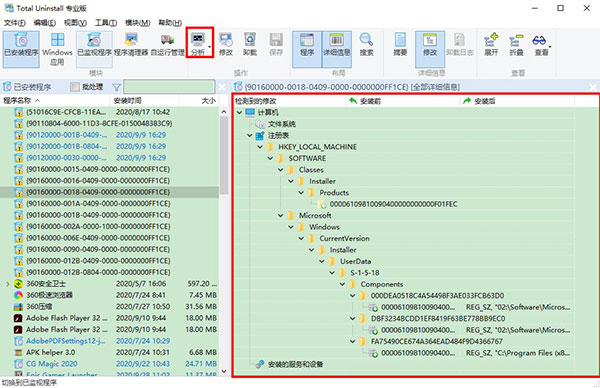The image size is (600, 388).
Task: Click the 安装前 column header
Action: (403, 101)
